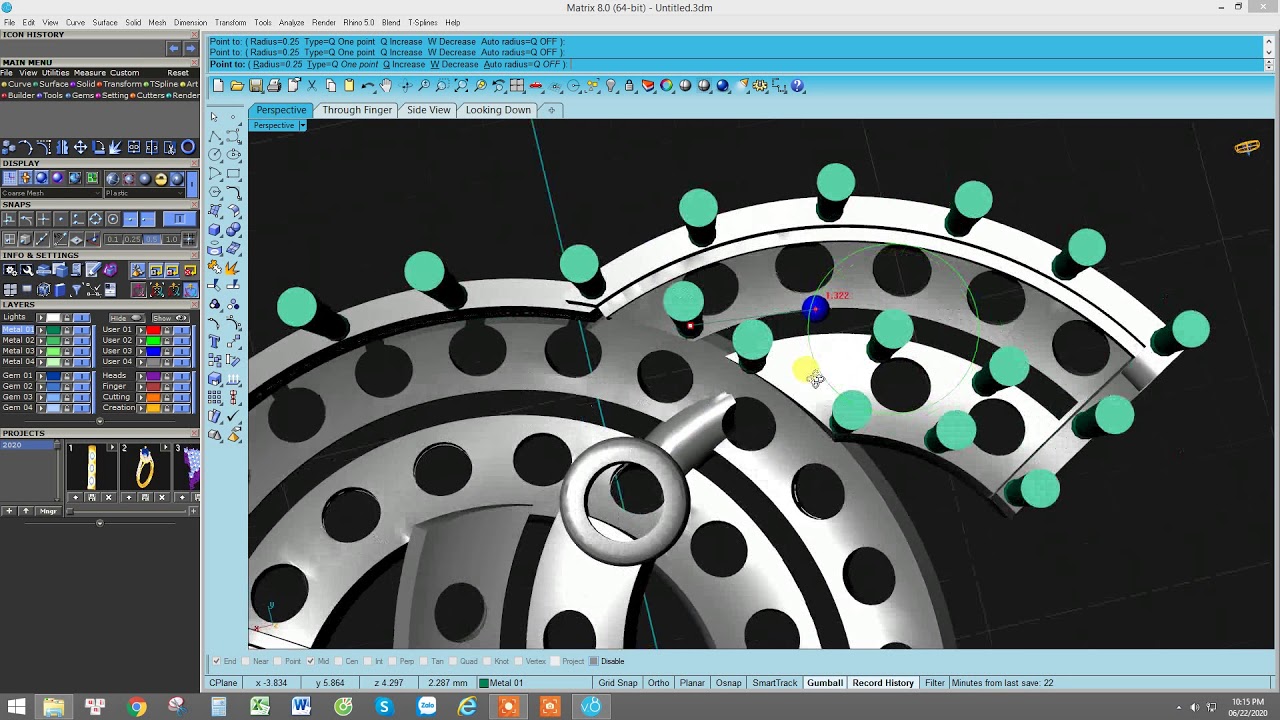
Task: Toggle the Disable osnap checkbox
Action: (594, 661)
